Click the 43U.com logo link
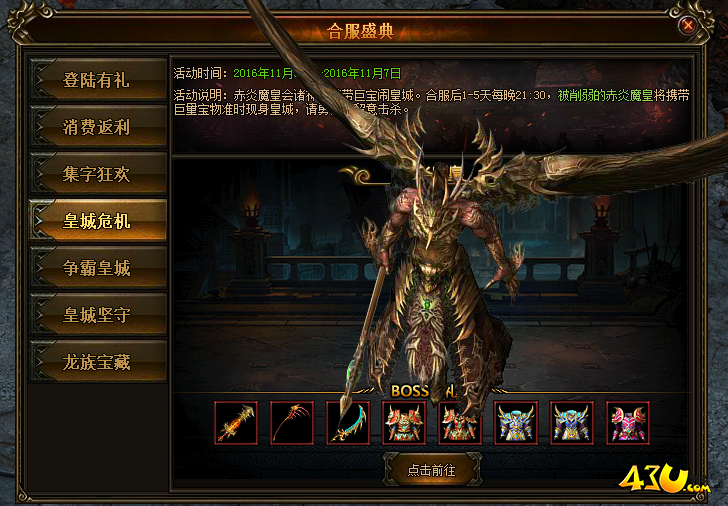Viewport: 728px width, 506px height. point(664,479)
